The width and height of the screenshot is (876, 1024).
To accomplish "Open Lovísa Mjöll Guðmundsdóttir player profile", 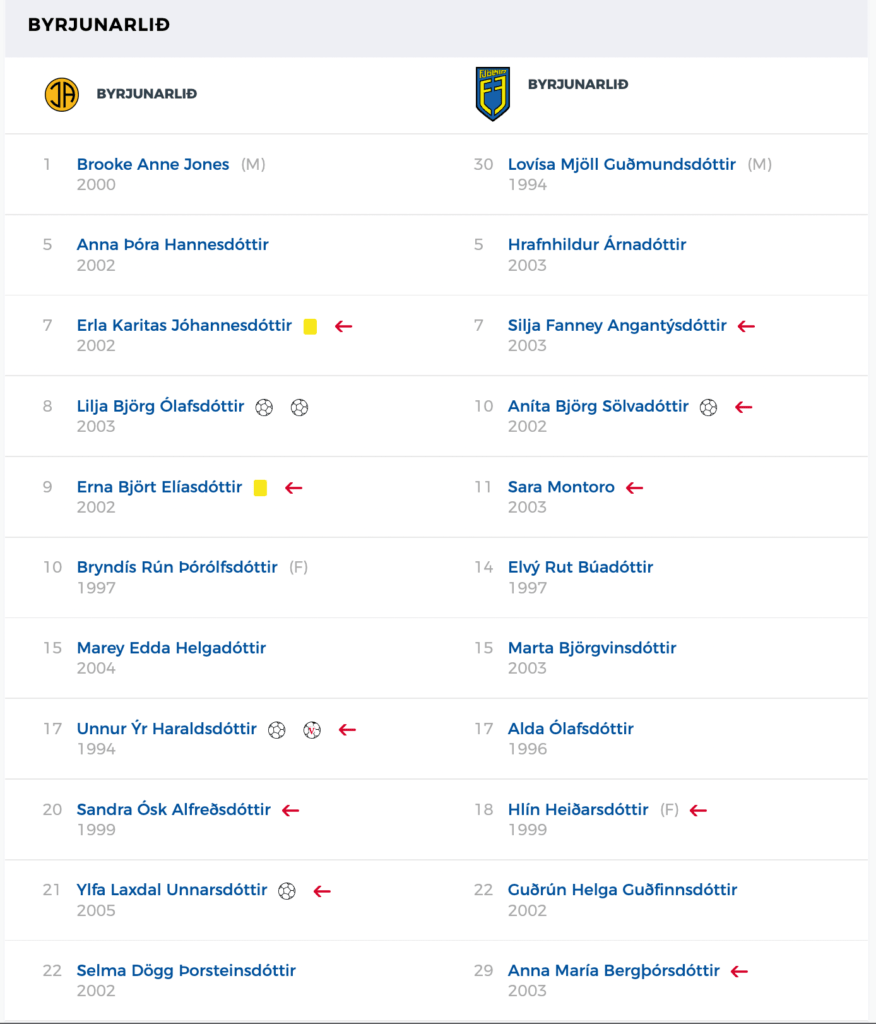I will click(x=622, y=165).
